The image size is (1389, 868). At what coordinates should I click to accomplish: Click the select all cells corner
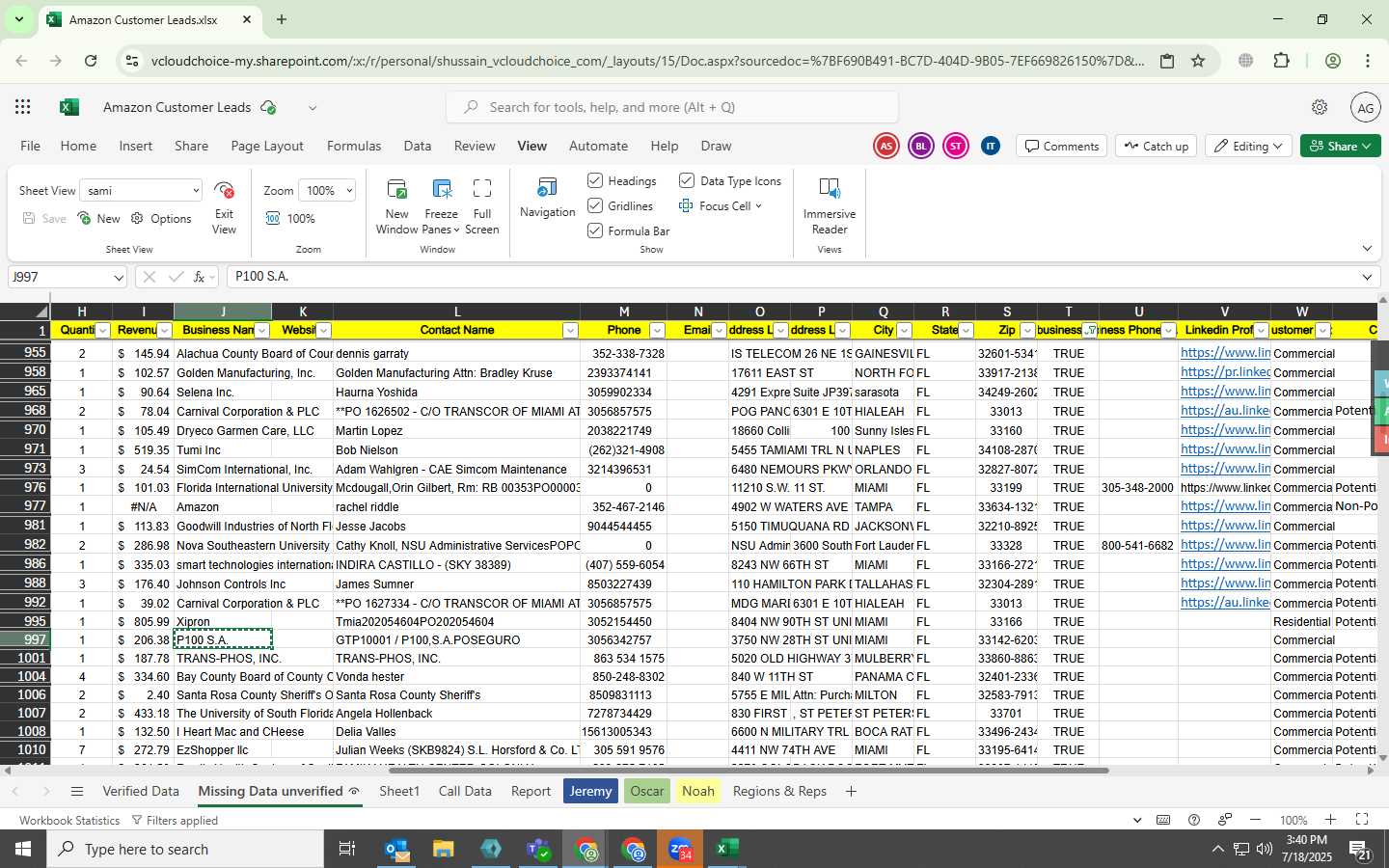[x=25, y=312]
